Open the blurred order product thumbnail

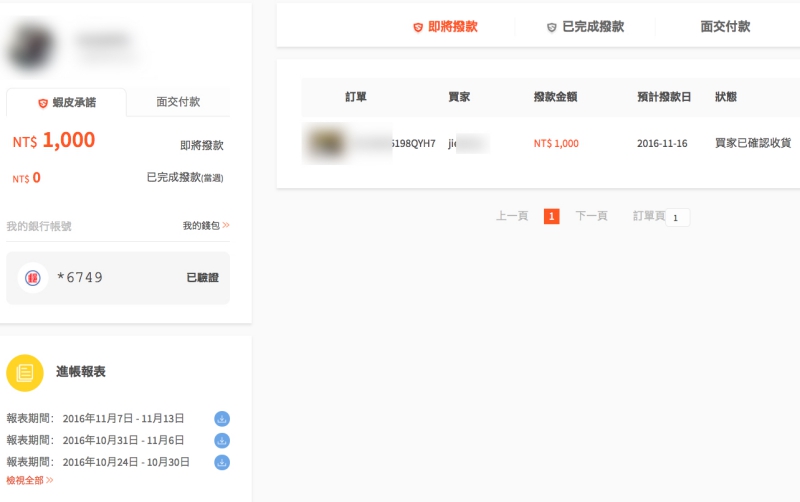[325, 143]
